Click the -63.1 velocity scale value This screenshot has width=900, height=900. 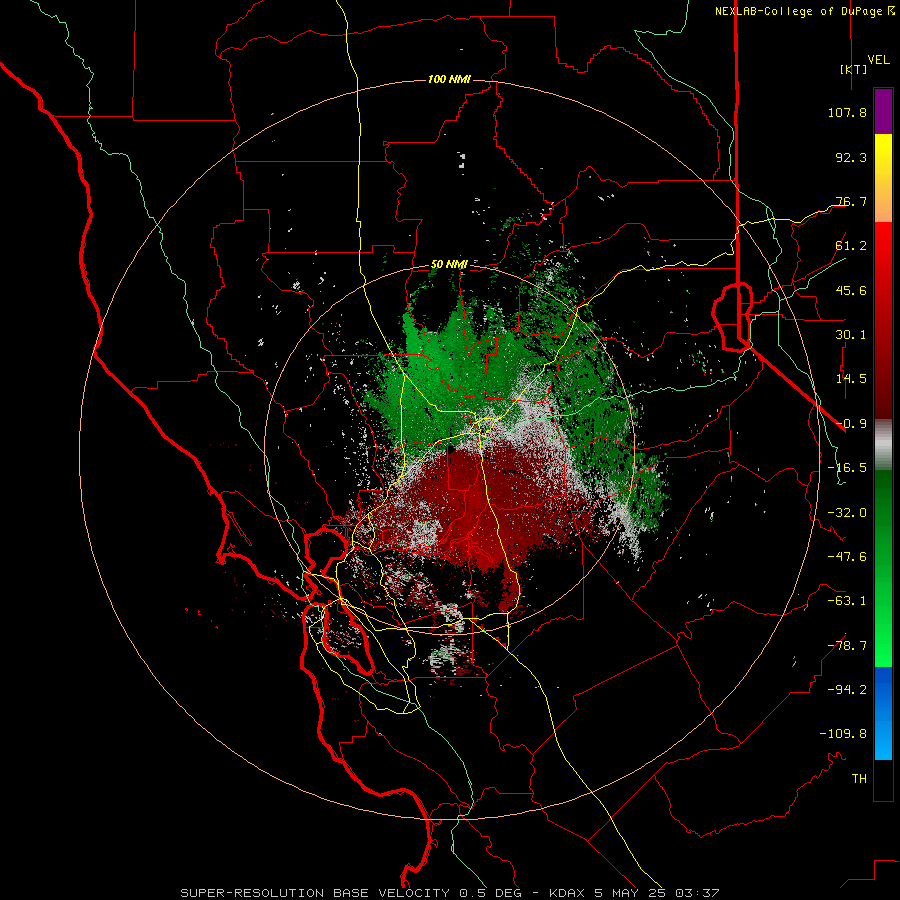coord(847,601)
